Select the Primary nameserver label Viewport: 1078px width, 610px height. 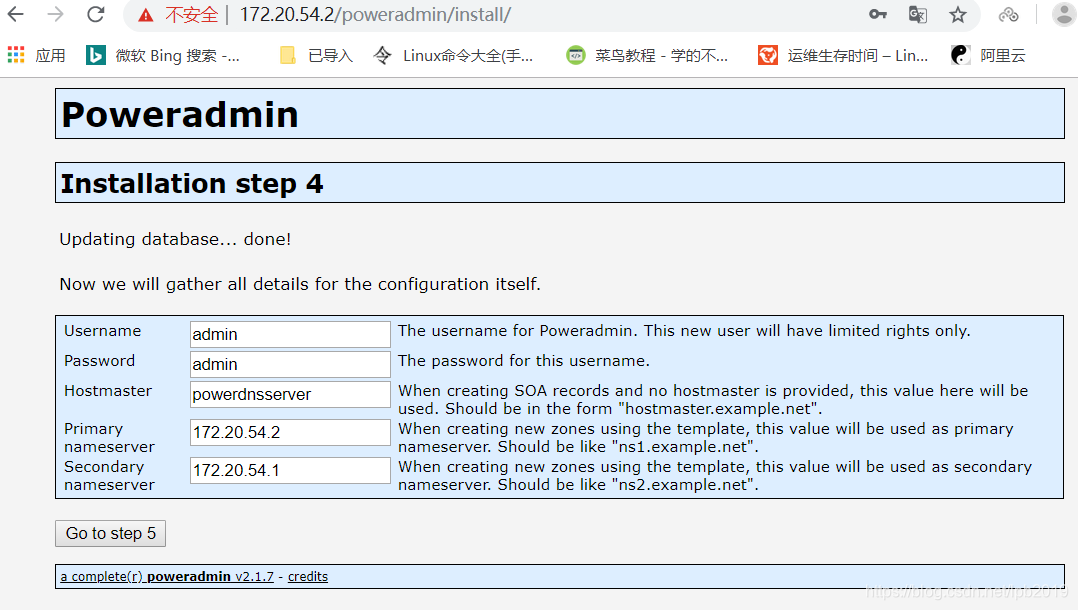109,438
